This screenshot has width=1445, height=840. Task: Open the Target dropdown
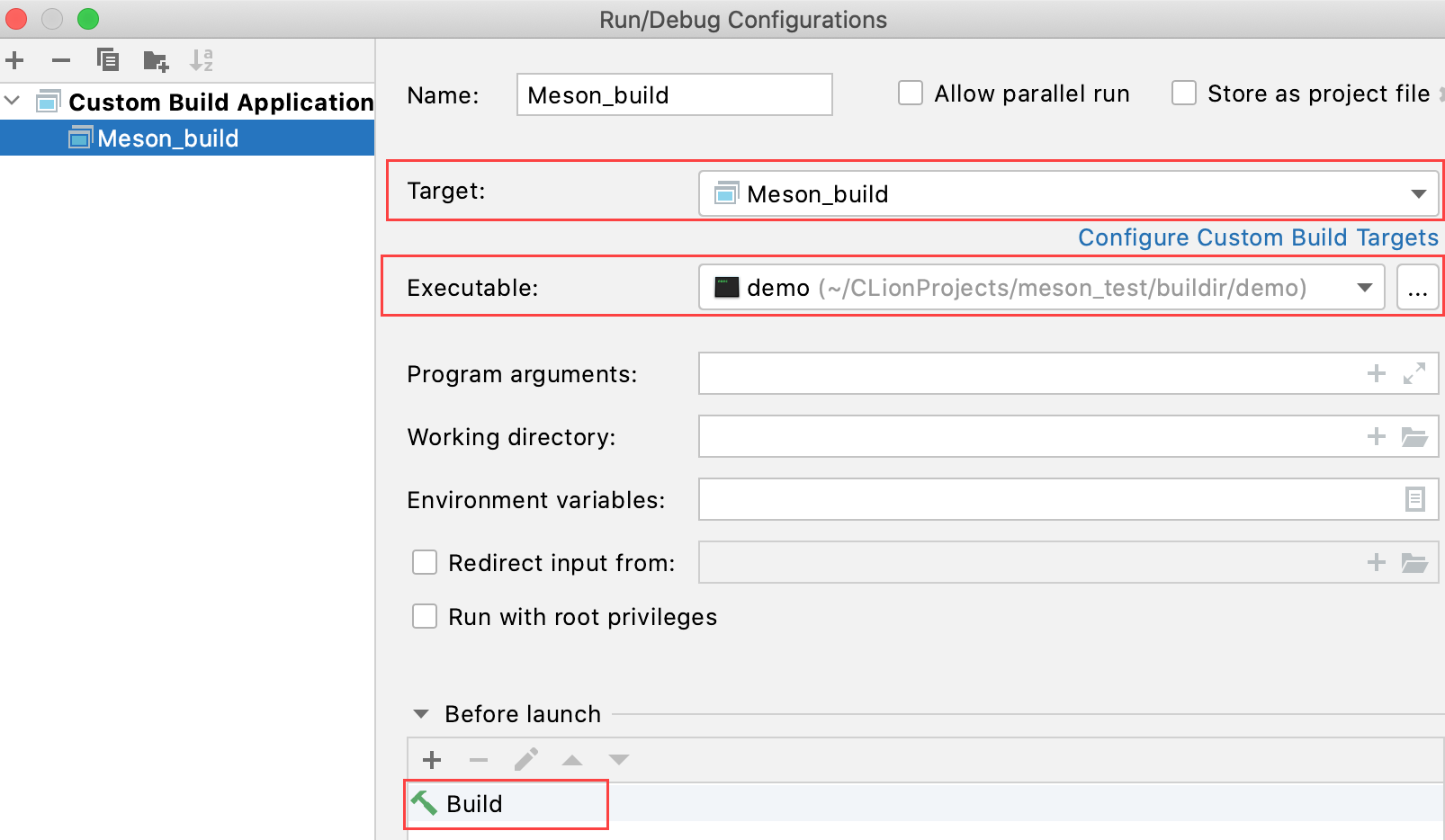(1419, 192)
